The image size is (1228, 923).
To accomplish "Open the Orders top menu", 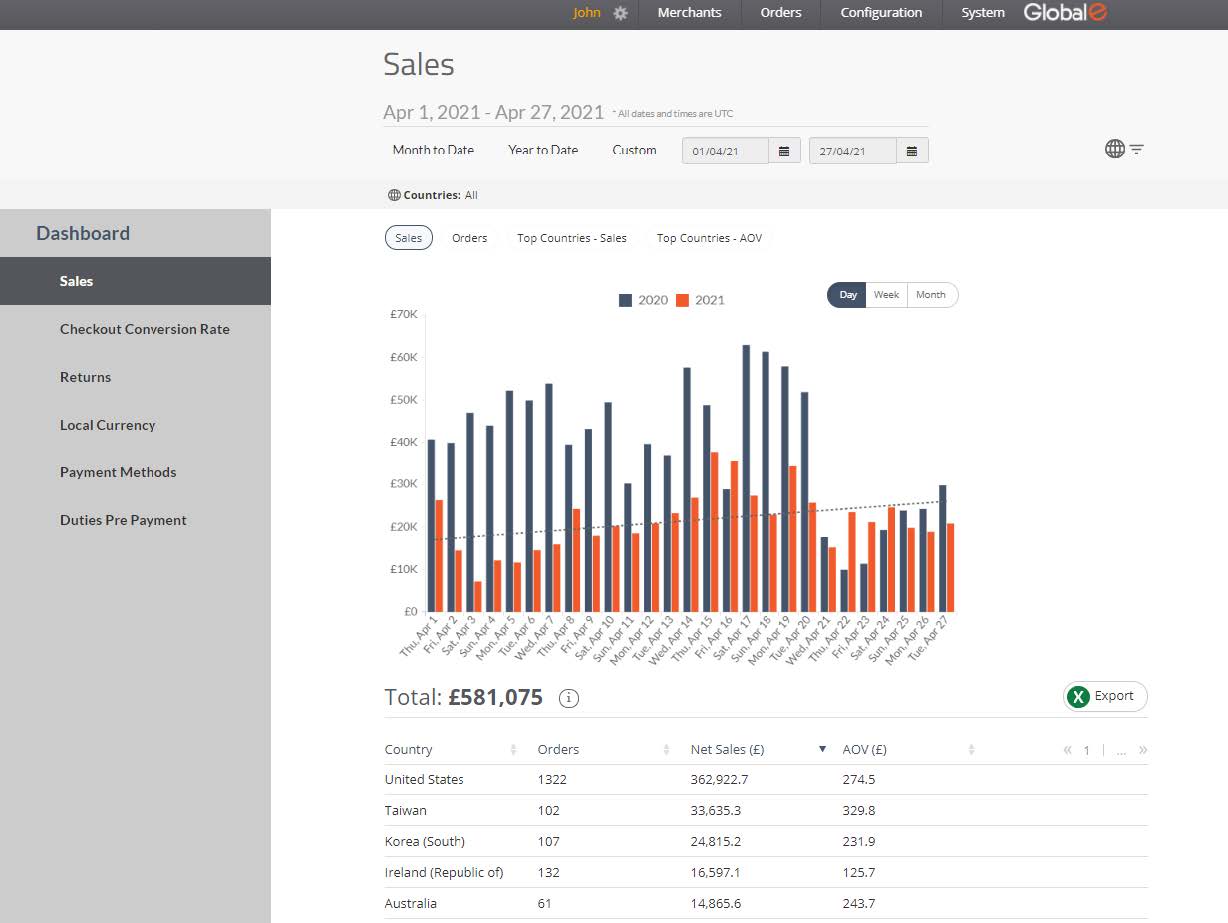I will click(x=781, y=13).
